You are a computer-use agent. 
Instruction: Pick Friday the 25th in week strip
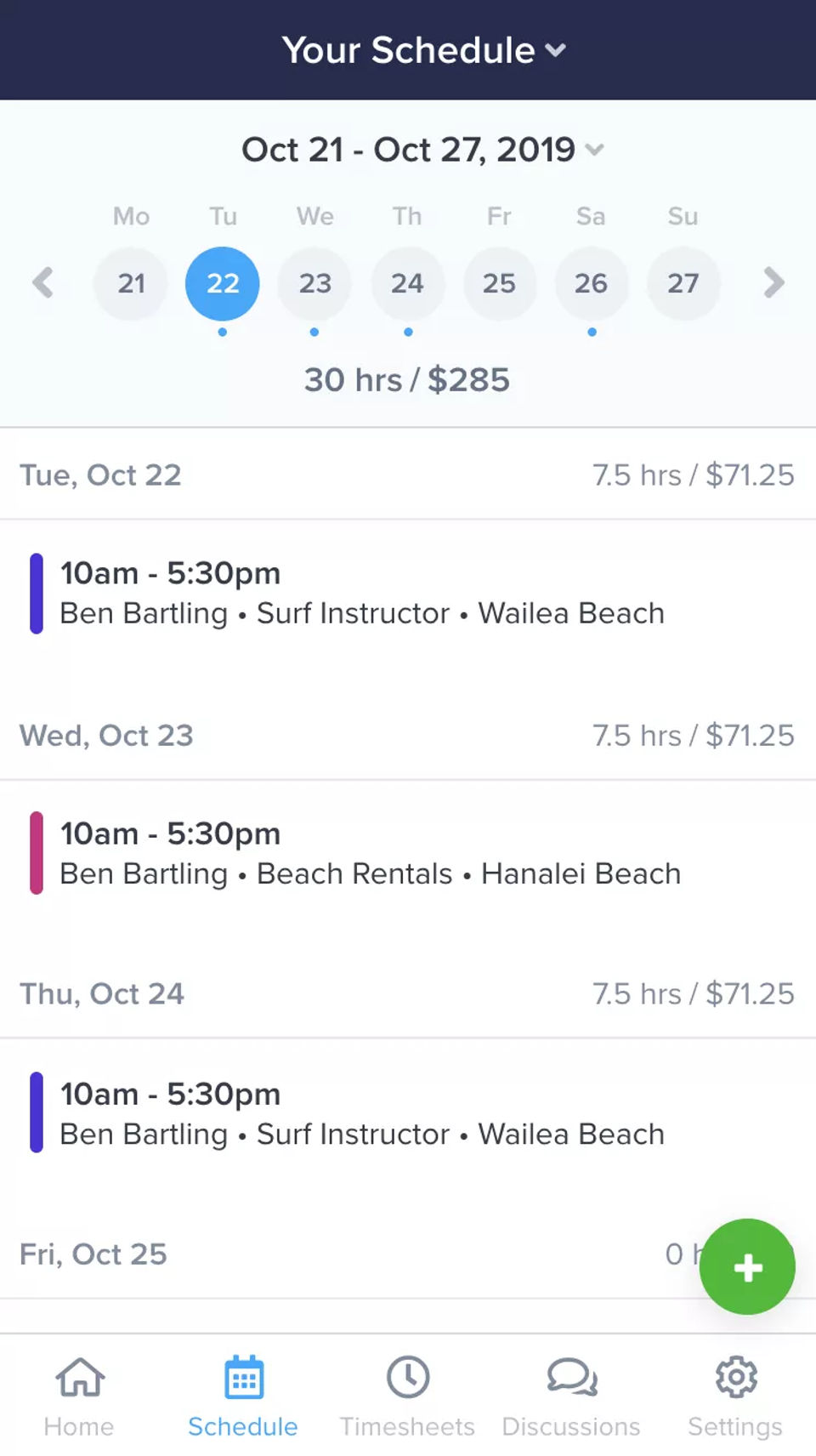[x=499, y=283]
